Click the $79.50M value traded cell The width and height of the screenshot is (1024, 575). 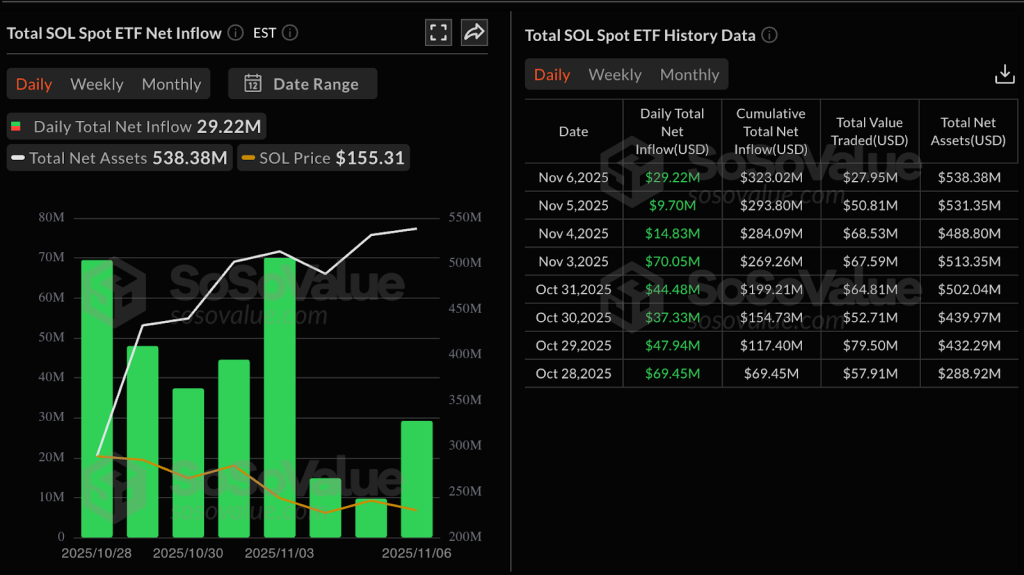[870, 346]
